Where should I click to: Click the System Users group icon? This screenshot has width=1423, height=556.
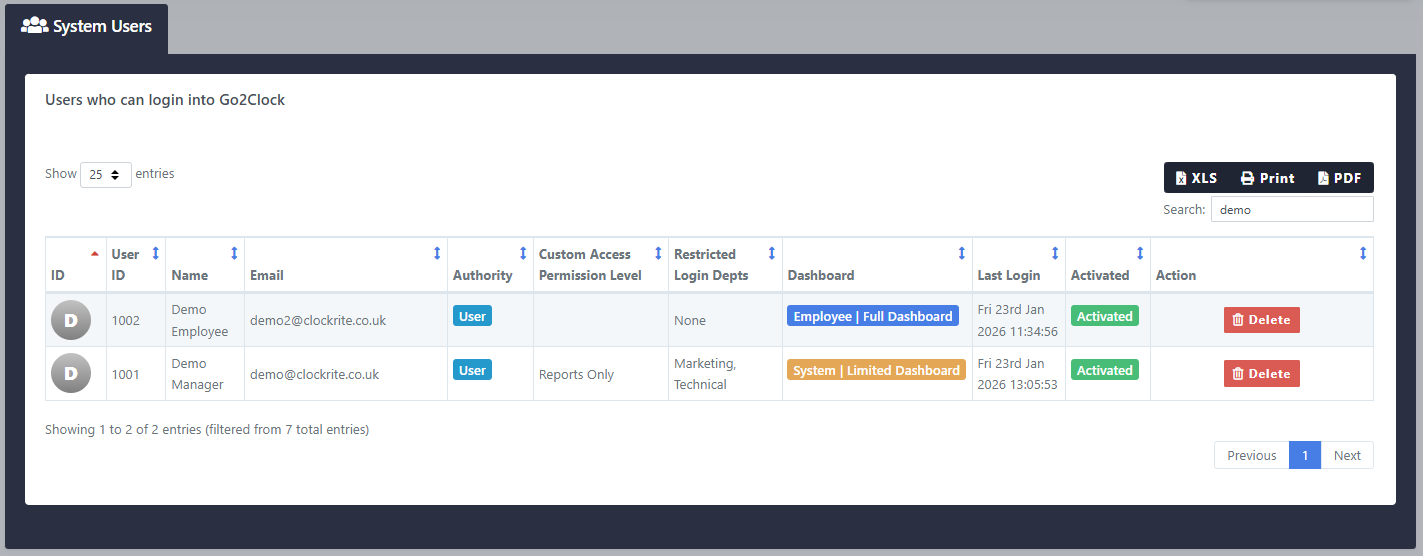35,25
